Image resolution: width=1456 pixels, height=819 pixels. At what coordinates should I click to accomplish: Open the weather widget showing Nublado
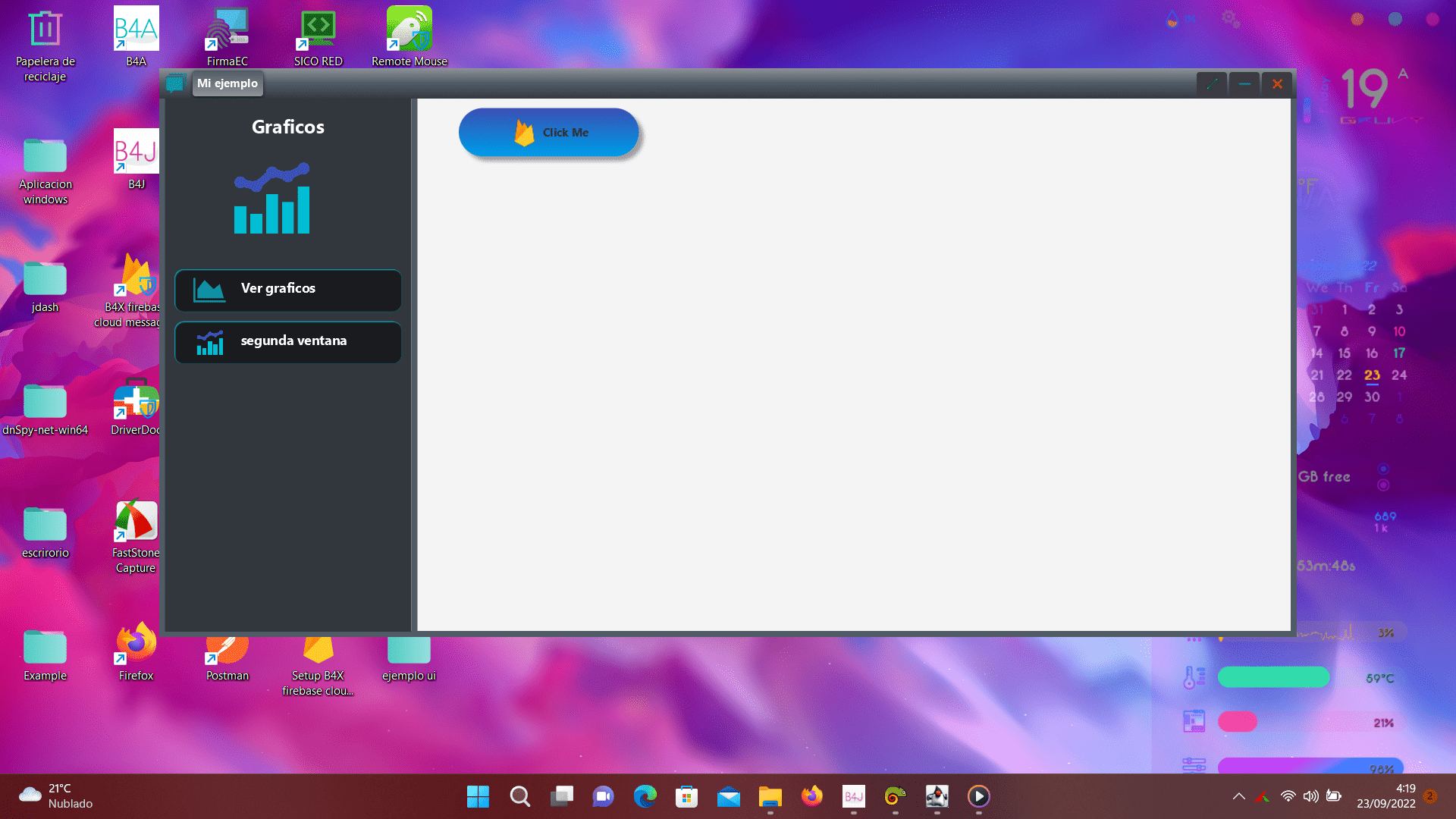click(x=56, y=796)
